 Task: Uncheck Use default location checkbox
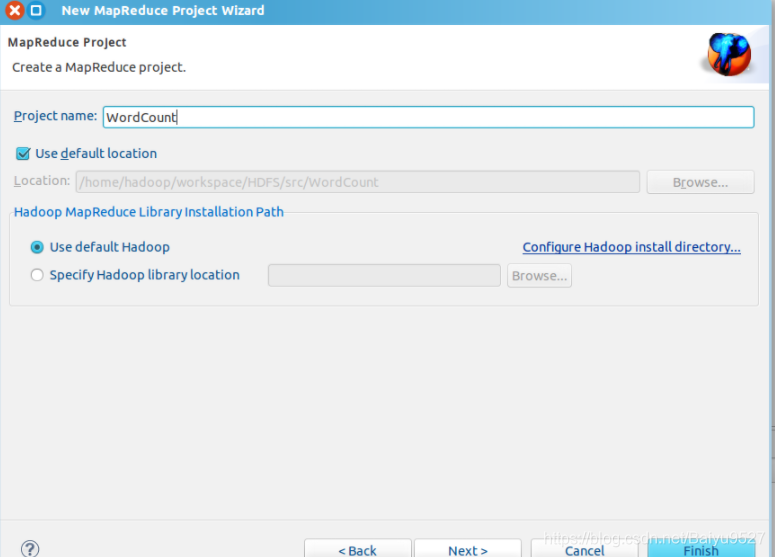[x=23, y=154]
